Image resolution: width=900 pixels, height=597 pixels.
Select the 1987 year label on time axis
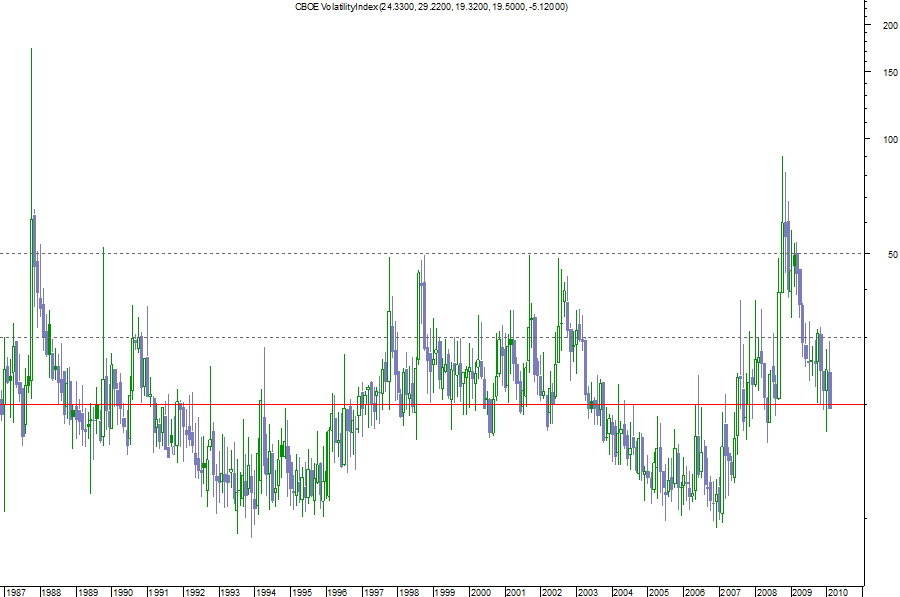(x=15, y=592)
